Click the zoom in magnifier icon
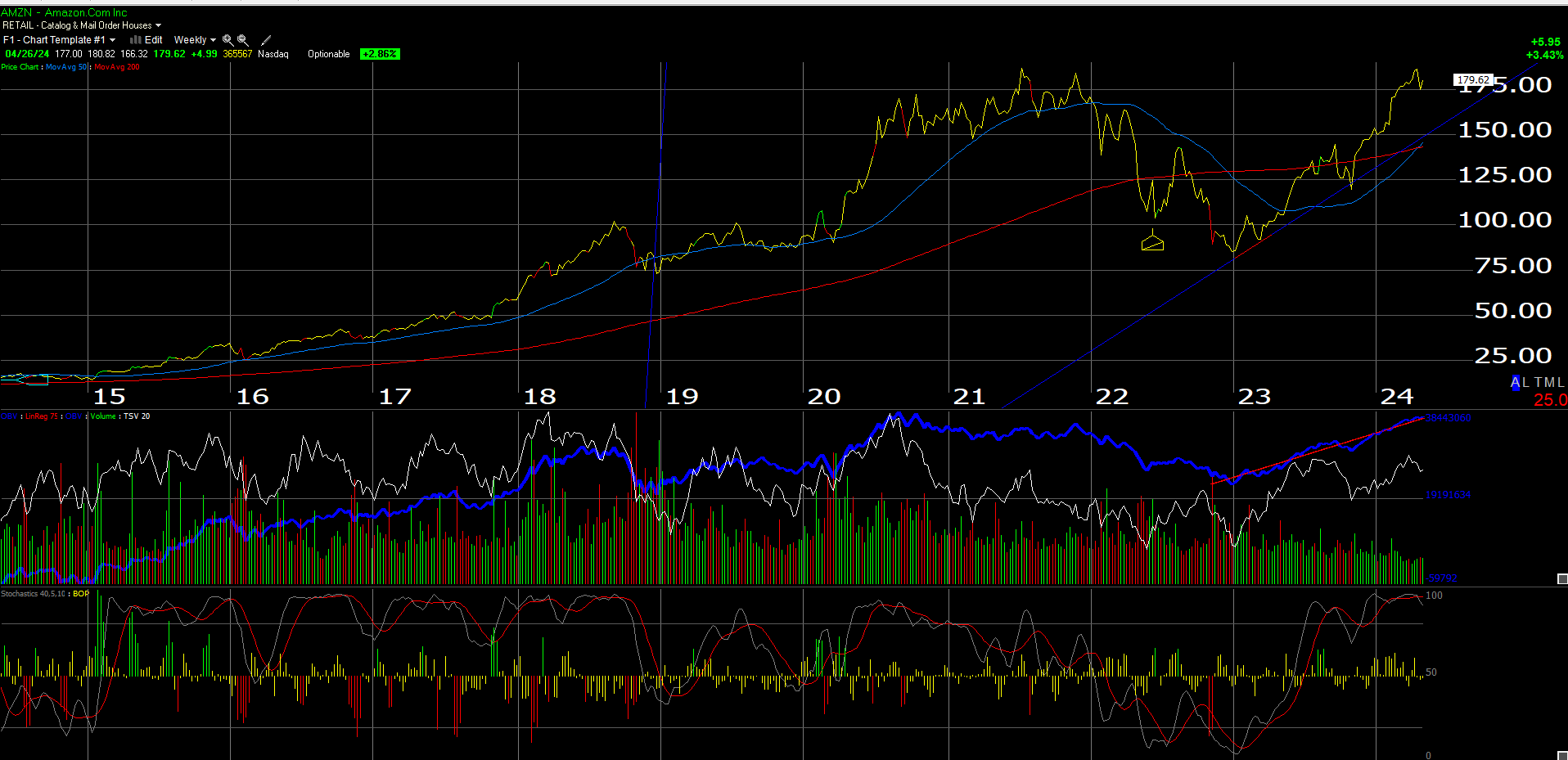Image resolution: width=1568 pixels, height=760 pixels. [228, 39]
